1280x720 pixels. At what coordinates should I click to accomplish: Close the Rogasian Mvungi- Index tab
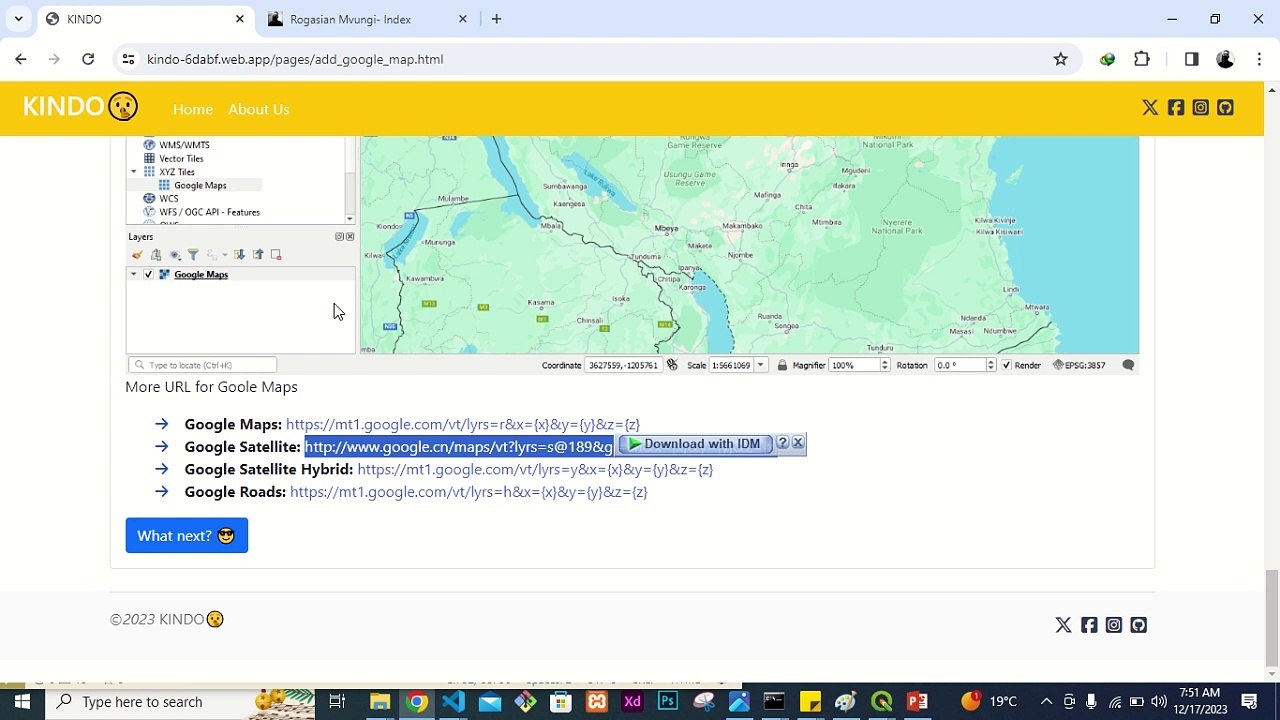tap(463, 19)
